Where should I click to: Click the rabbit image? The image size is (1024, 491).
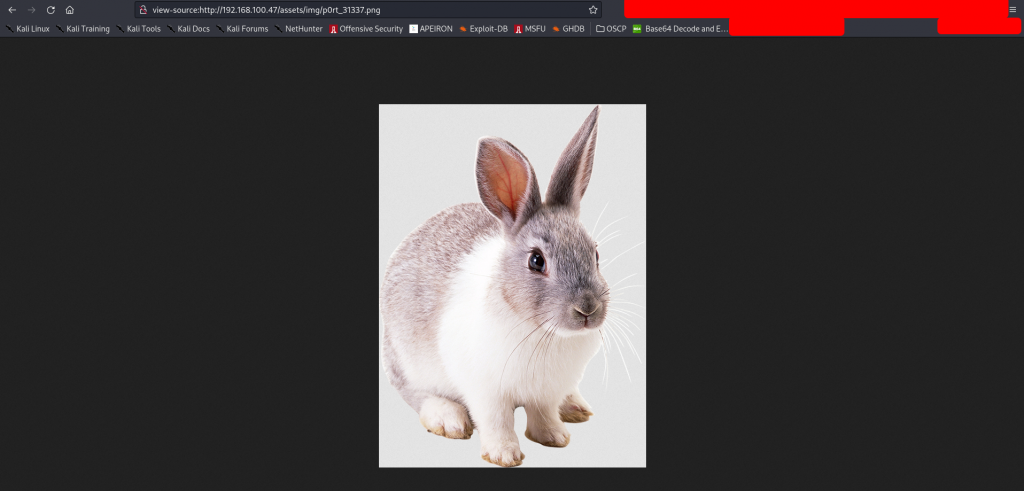point(512,285)
